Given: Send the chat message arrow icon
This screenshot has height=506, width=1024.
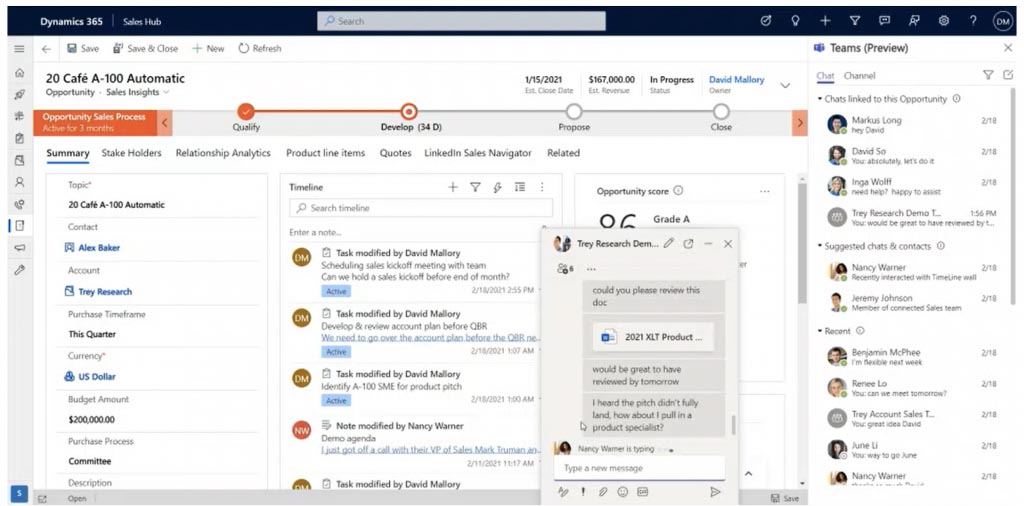Looking at the screenshot, I should pyautogui.click(x=716, y=492).
